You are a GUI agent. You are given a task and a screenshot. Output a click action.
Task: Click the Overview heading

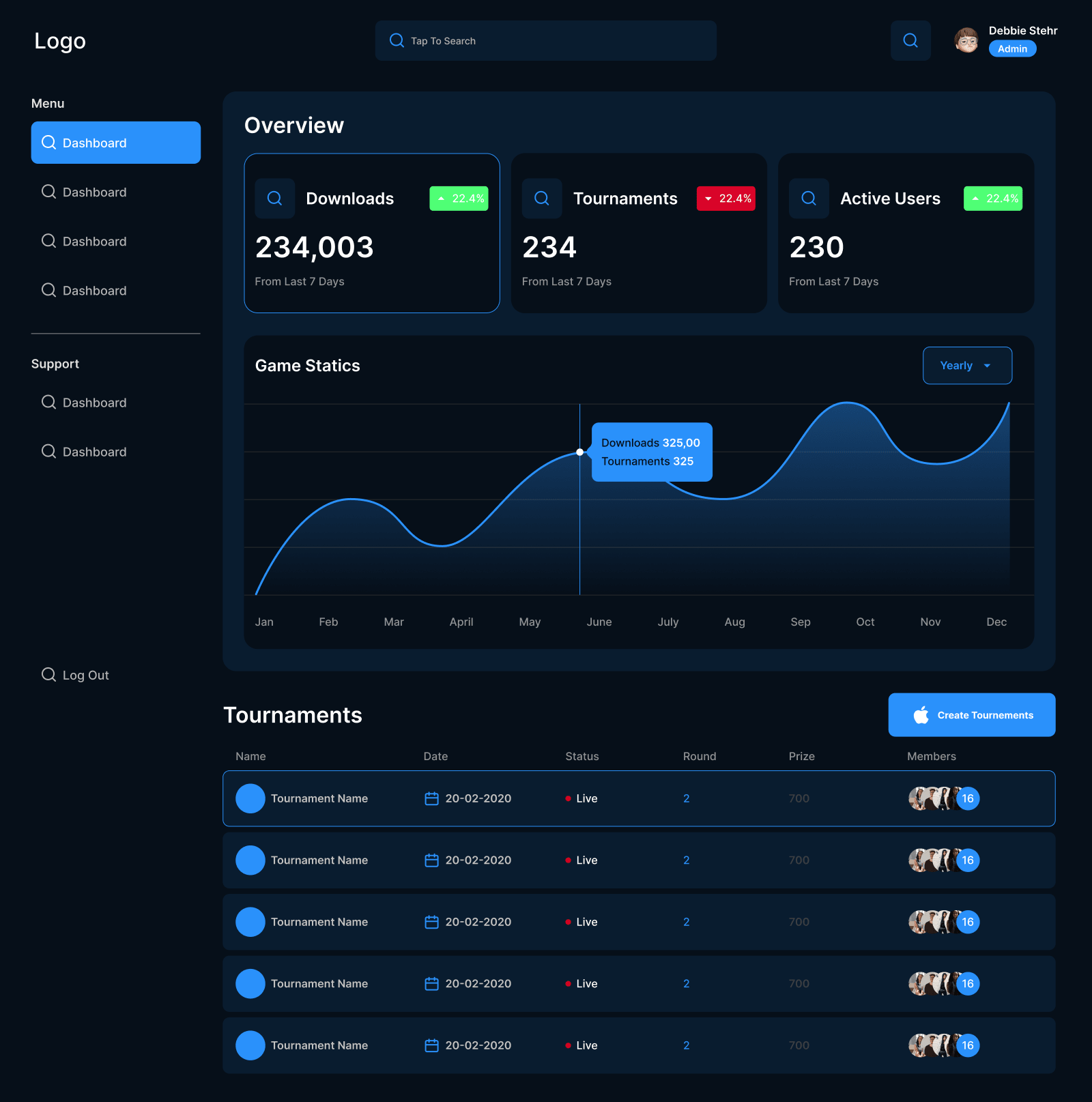pyautogui.click(x=294, y=126)
